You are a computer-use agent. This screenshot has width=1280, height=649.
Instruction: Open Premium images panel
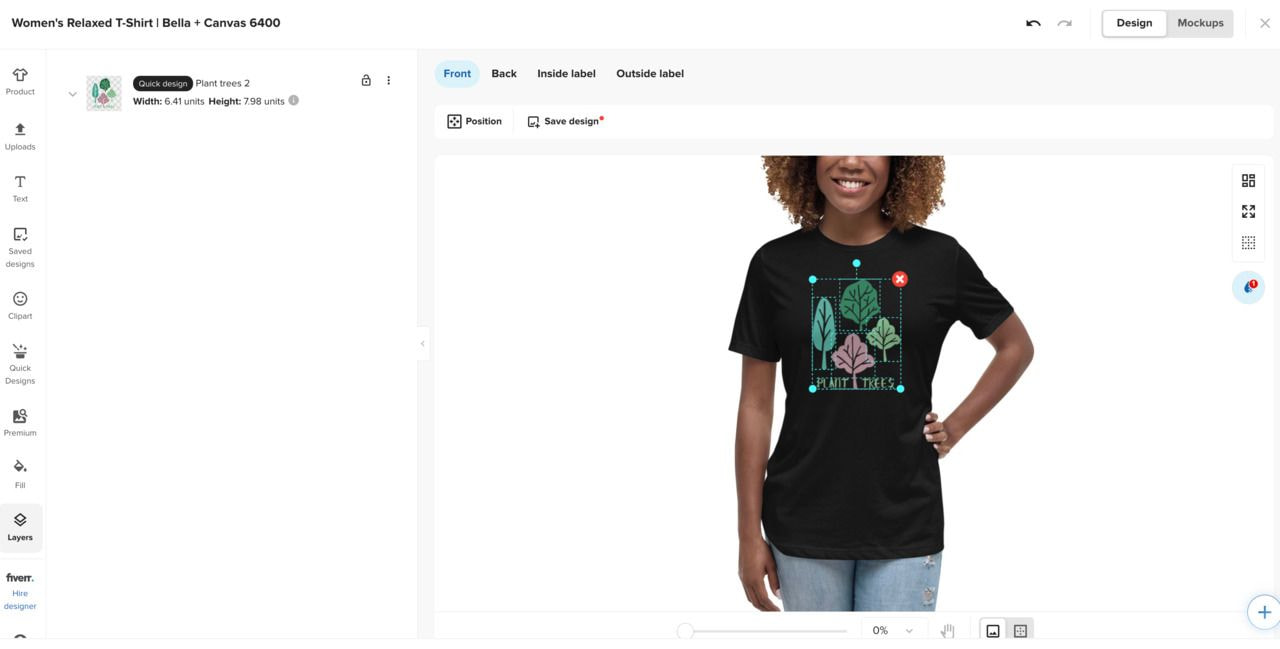point(20,422)
